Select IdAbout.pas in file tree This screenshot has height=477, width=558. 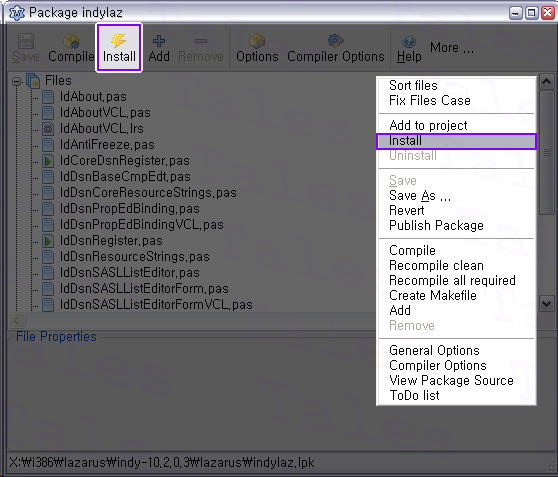(x=93, y=96)
